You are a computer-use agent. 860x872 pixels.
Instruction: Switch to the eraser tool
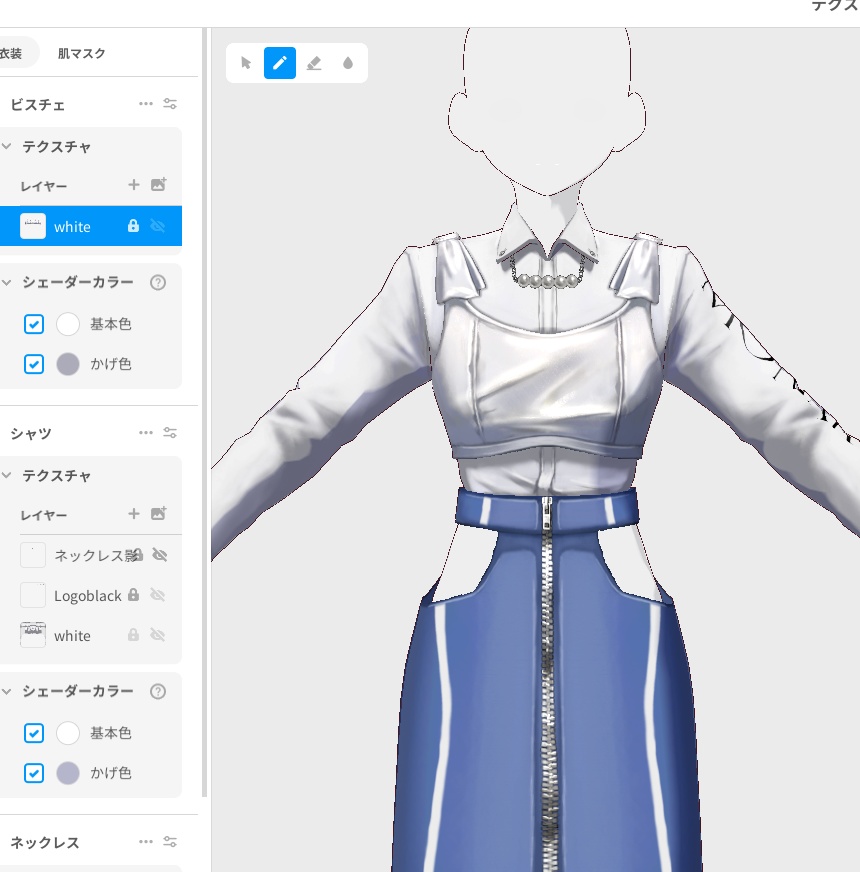314,63
